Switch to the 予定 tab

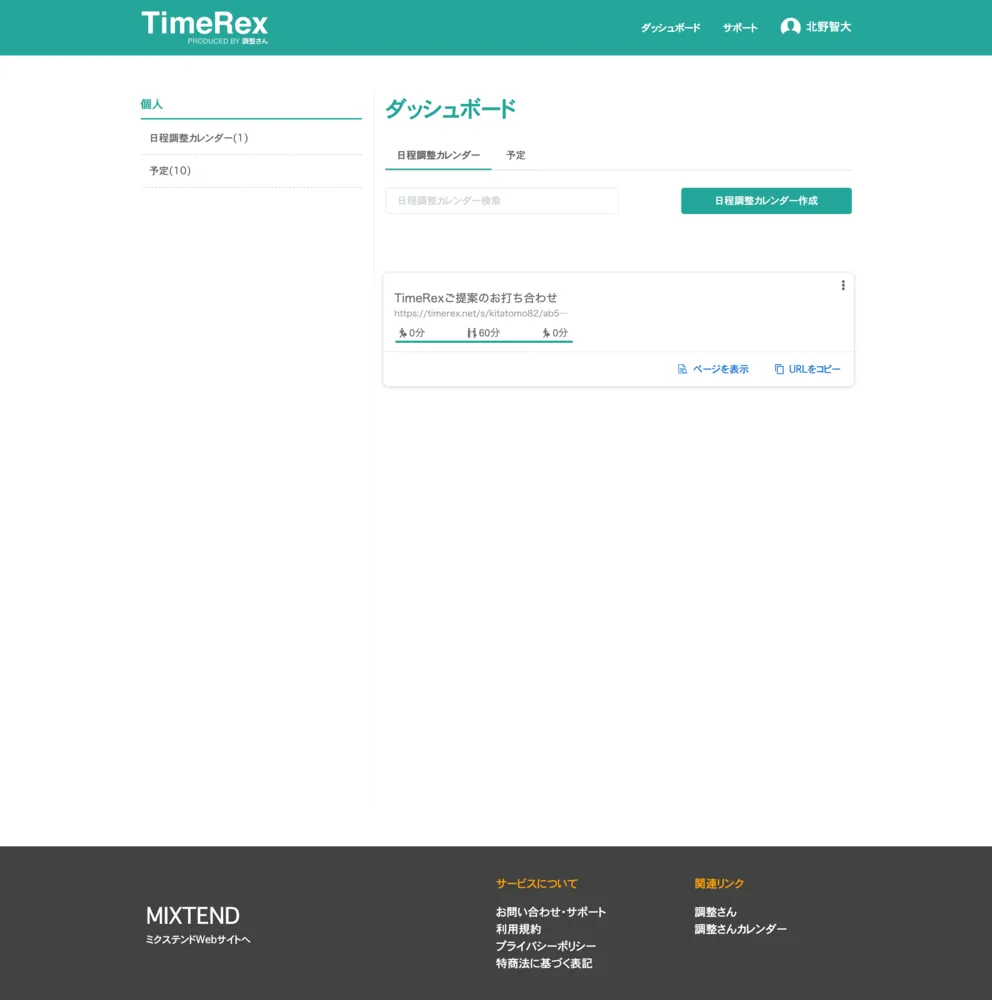pyautogui.click(x=515, y=155)
